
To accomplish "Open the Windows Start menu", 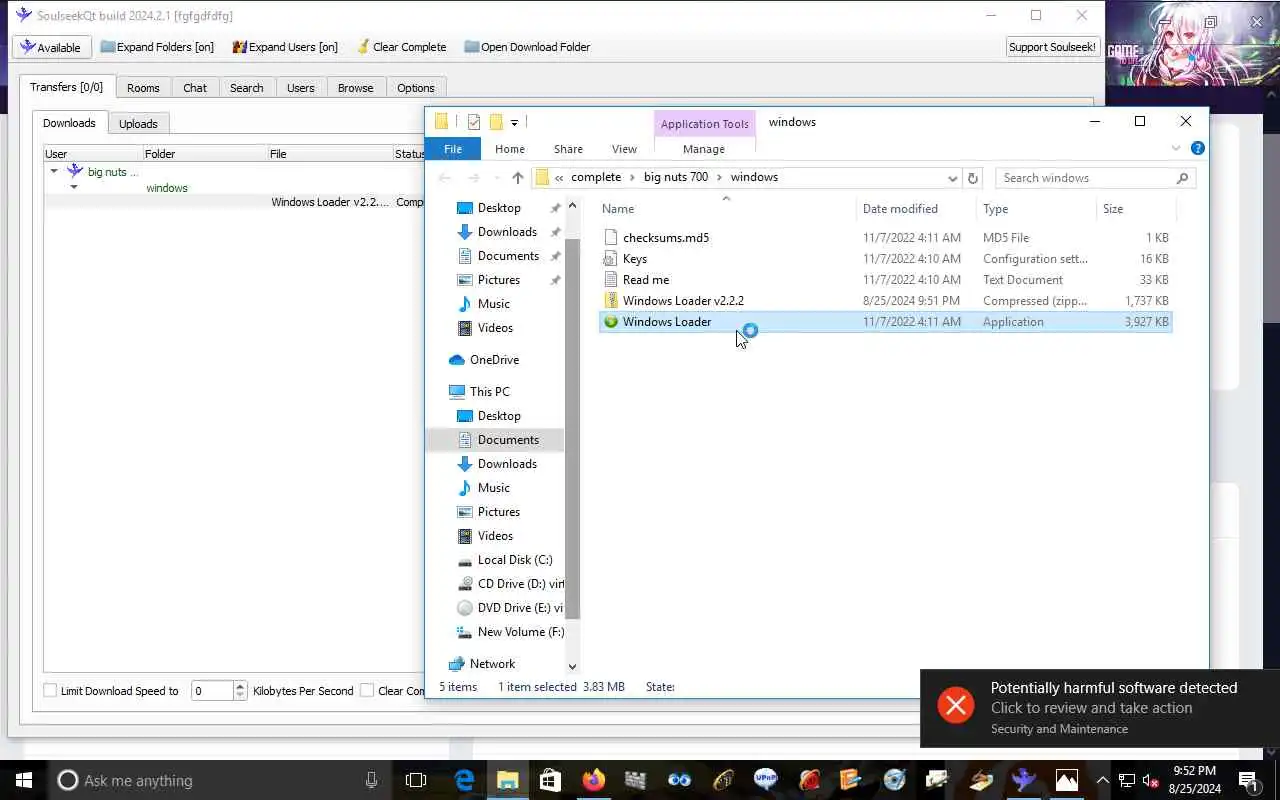I will coord(23,780).
